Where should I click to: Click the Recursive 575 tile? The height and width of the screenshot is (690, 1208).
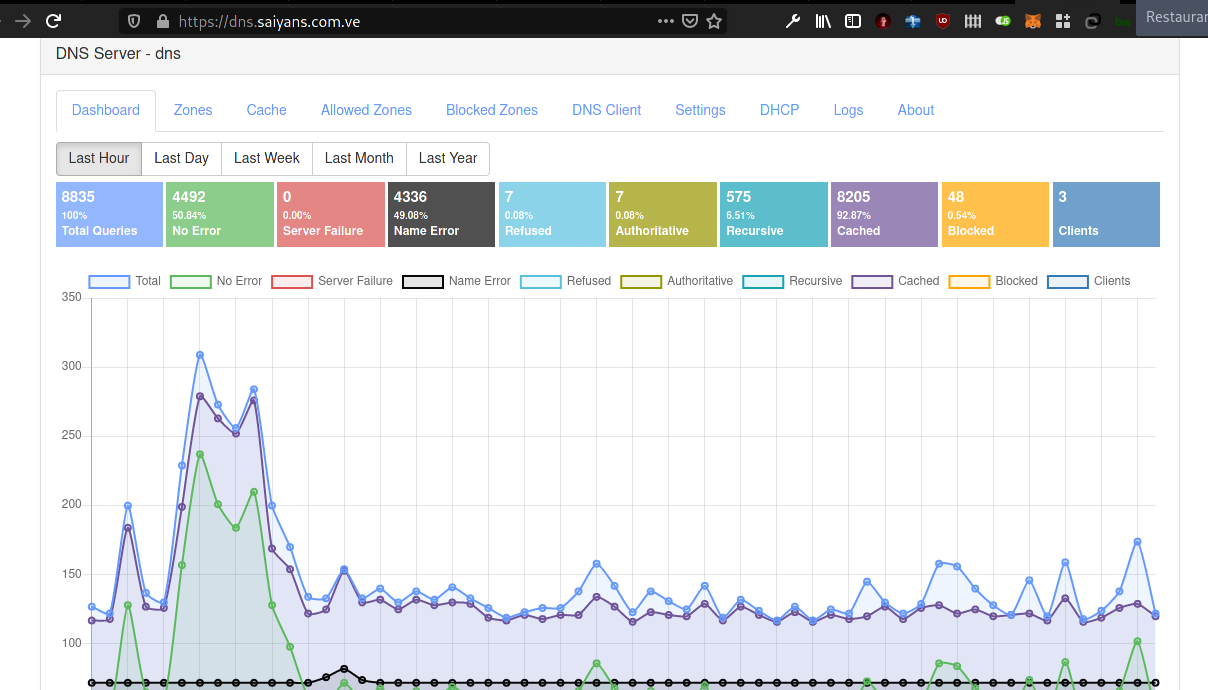(x=773, y=214)
